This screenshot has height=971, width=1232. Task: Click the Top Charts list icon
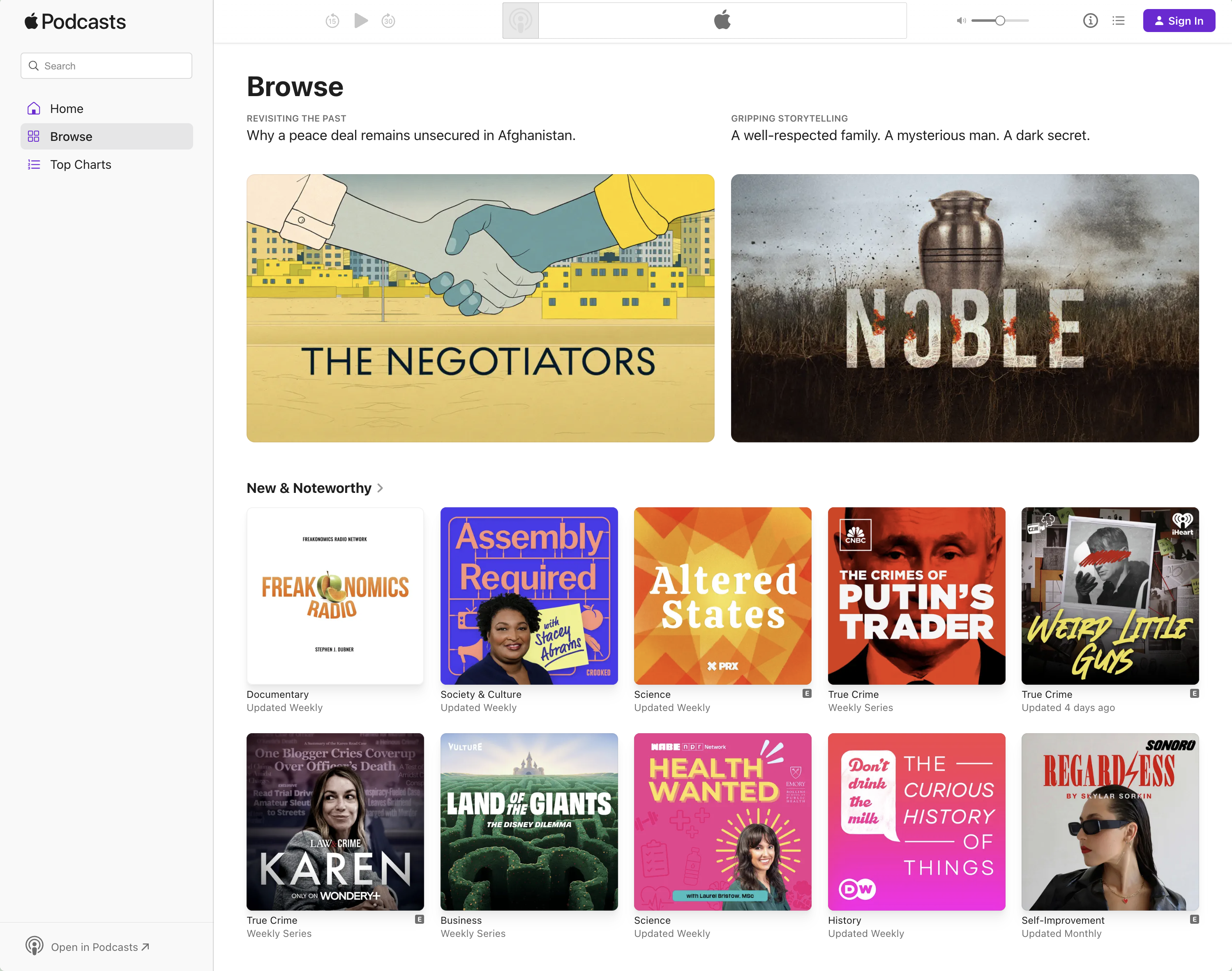pyautogui.click(x=34, y=164)
